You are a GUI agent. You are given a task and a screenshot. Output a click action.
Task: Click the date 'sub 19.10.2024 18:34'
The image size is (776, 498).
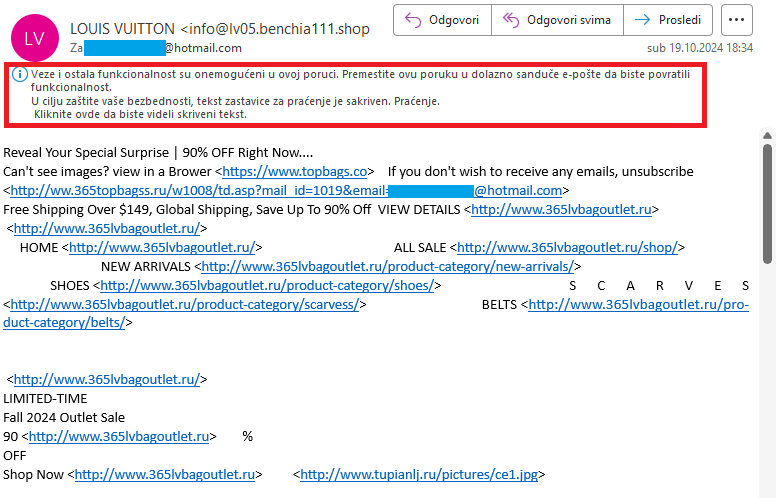700,48
